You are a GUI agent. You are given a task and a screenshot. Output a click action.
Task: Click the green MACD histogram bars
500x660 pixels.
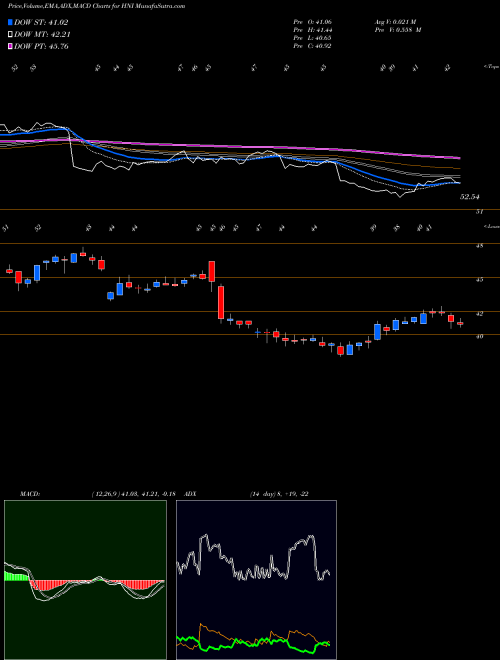(16, 576)
